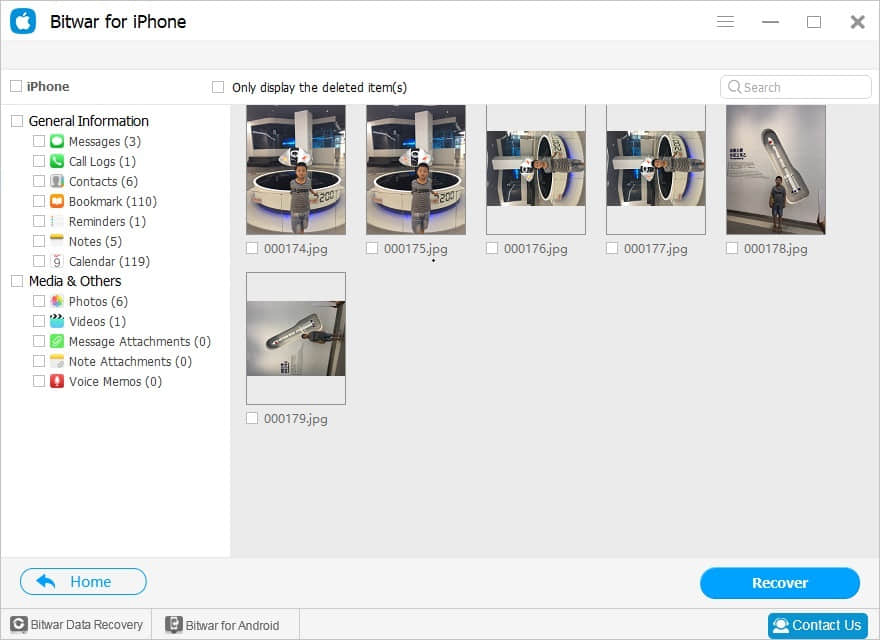The height and width of the screenshot is (640, 880).
Task: Check the box for 000174.jpg
Action: (252, 248)
